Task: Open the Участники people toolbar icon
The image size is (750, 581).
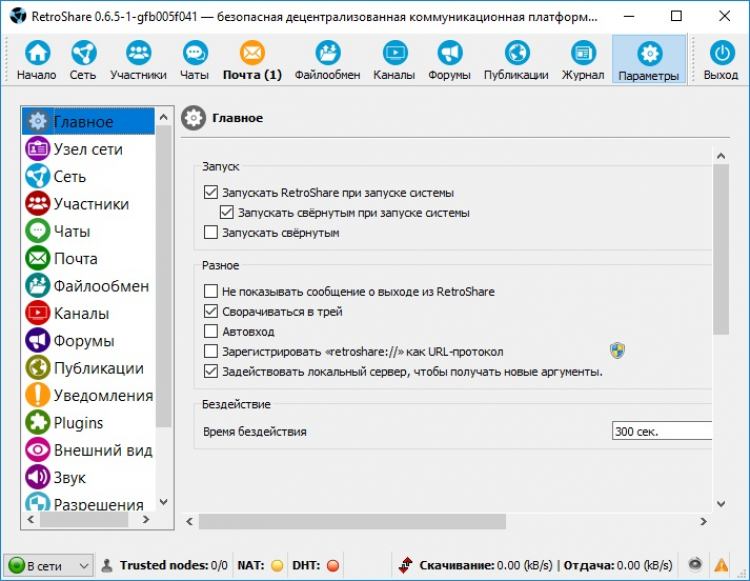Action: click(x=138, y=60)
